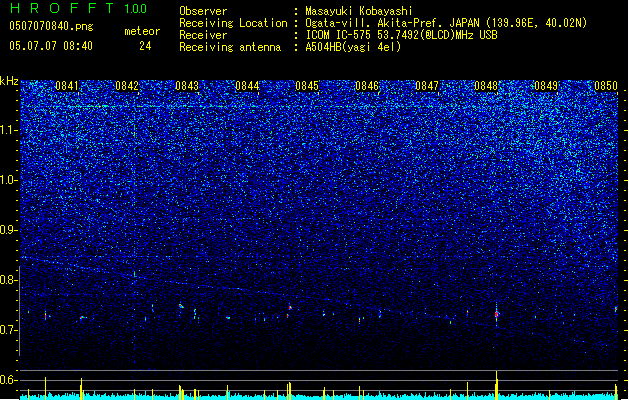Click the 0849 time marker
The width and height of the screenshot is (629, 400).
pyautogui.click(x=546, y=86)
